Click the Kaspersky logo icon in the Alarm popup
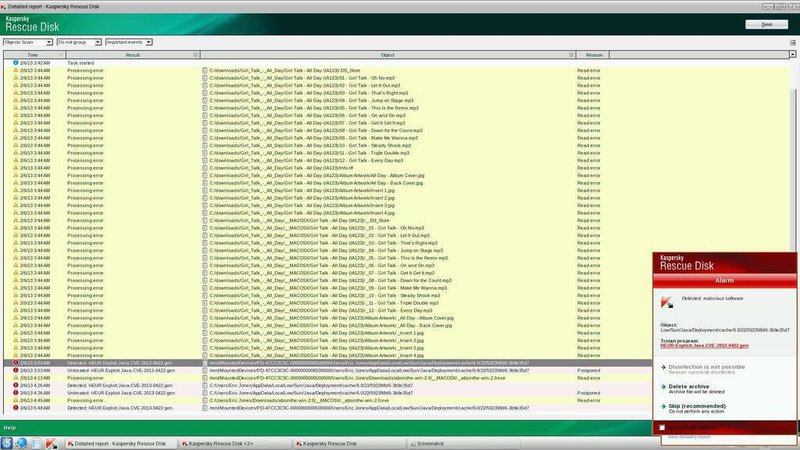 667,303
